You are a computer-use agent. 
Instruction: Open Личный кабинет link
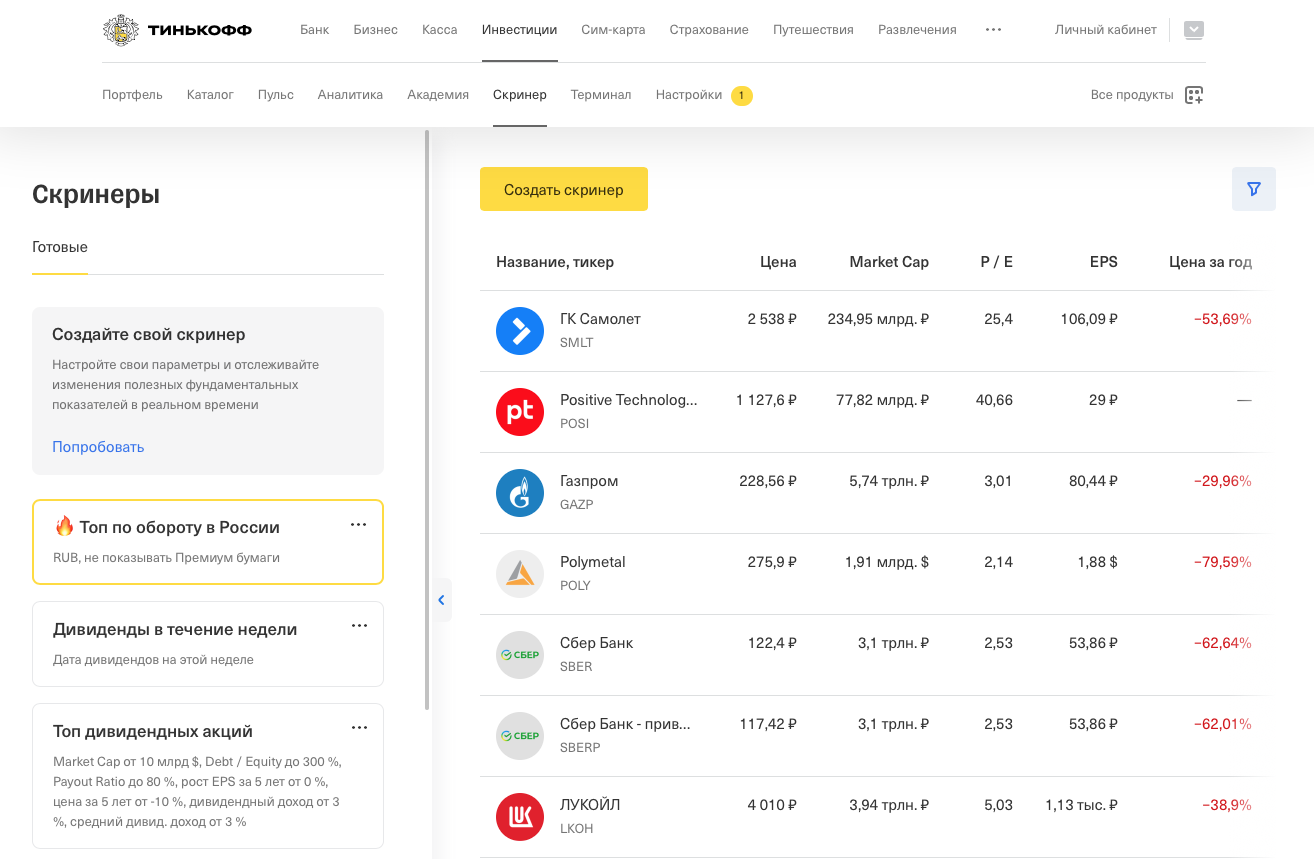pyautogui.click(x=1106, y=30)
